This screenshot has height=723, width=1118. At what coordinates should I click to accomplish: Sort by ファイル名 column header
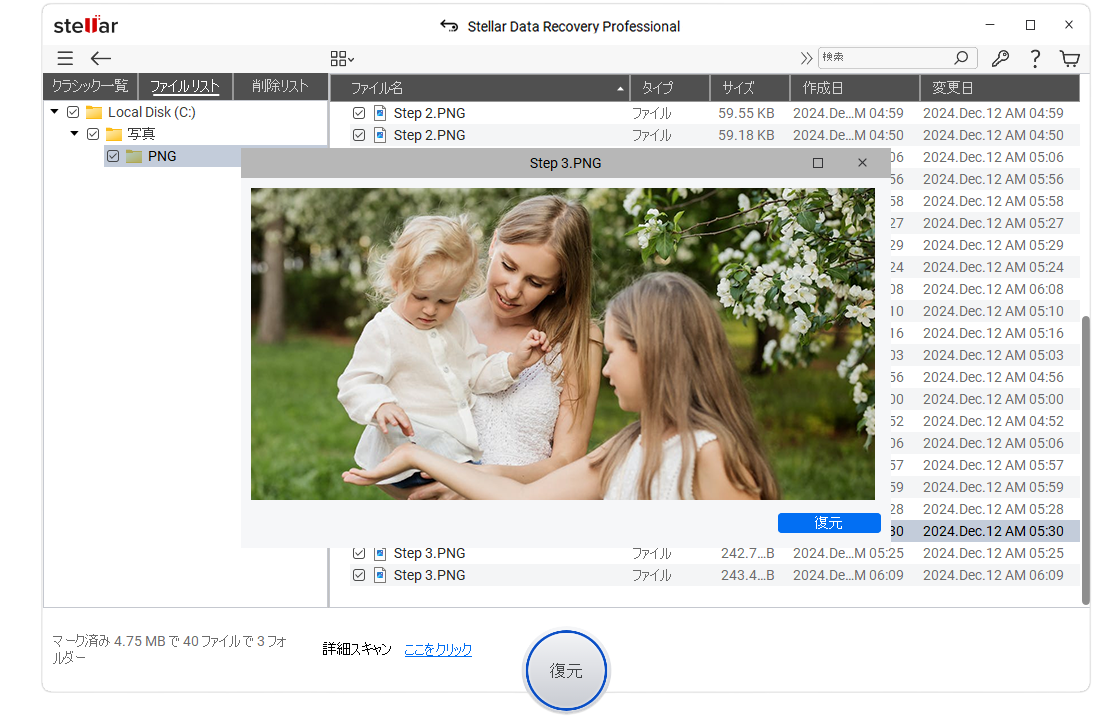click(x=480, y=88)
